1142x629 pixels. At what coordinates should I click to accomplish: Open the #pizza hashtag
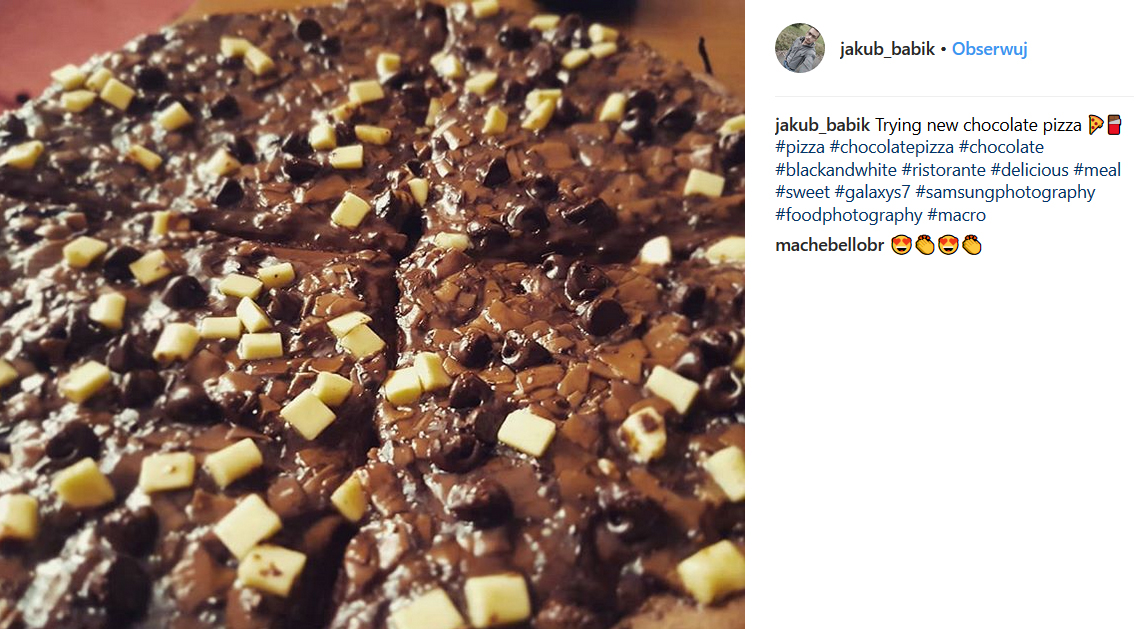click(800, 147)
